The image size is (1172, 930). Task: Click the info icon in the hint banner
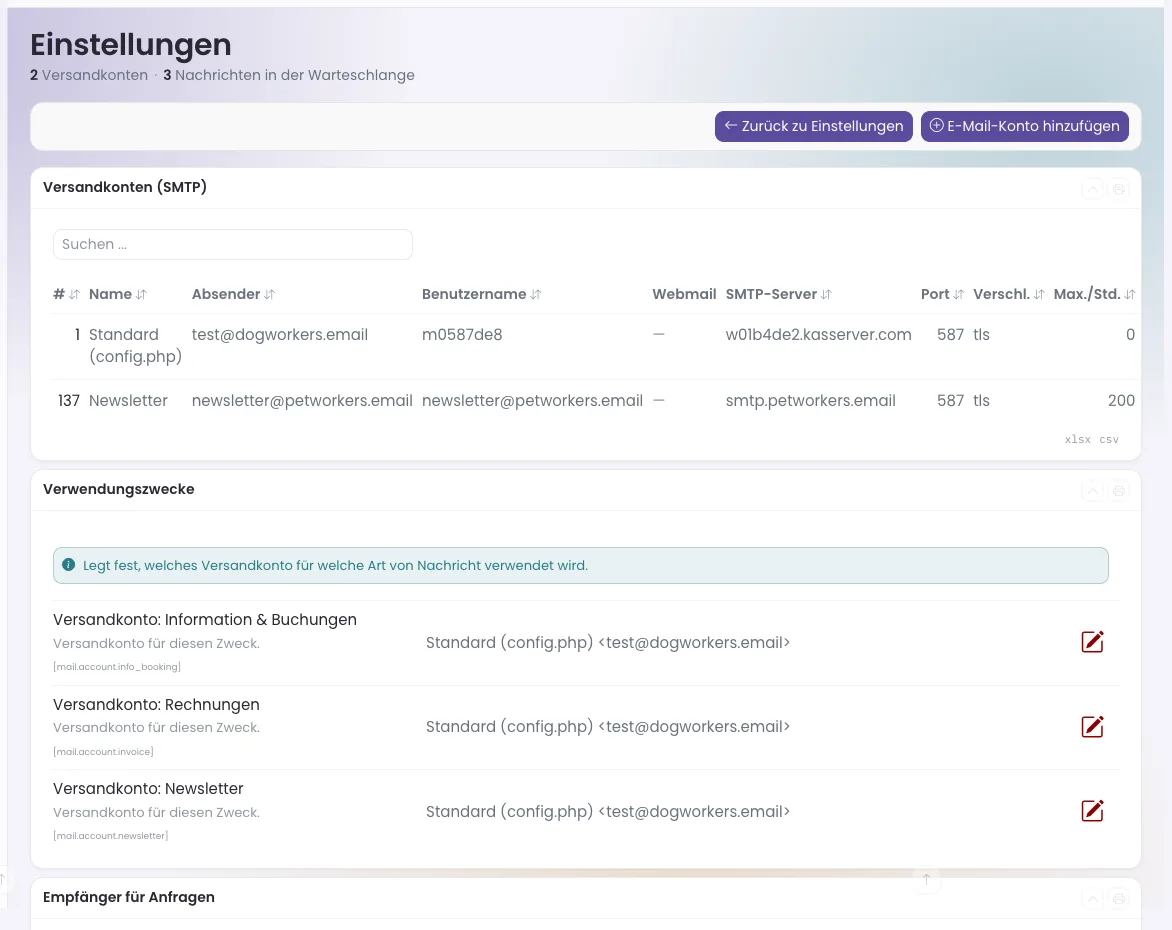pos(68,564)
